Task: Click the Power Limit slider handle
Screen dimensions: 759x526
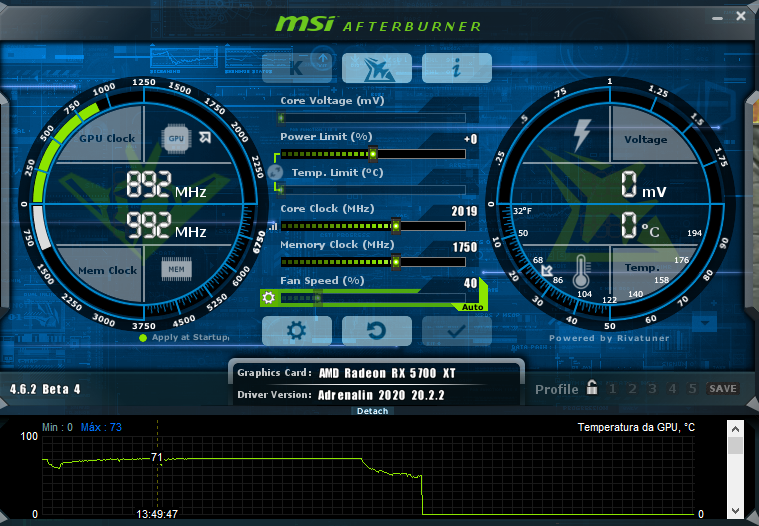Action: [x=373, y=154]
